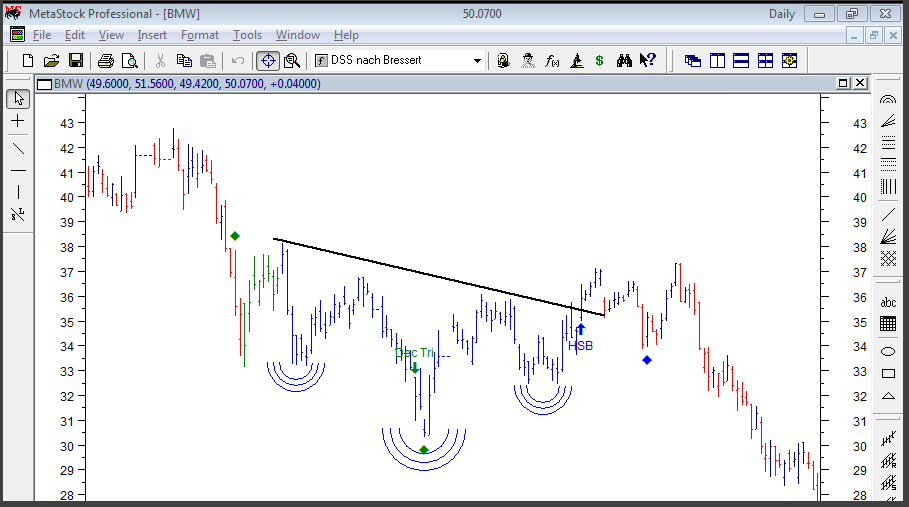Cut the selection with the scissors icon

(x=161, y=60)
